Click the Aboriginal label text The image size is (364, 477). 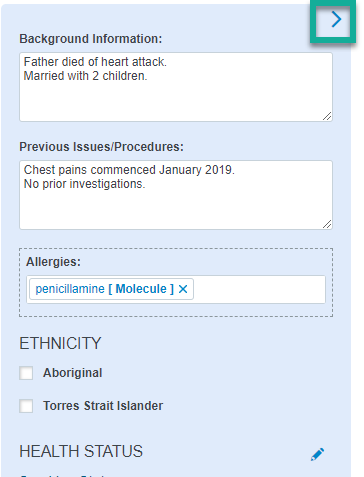(x=73, y=373)
